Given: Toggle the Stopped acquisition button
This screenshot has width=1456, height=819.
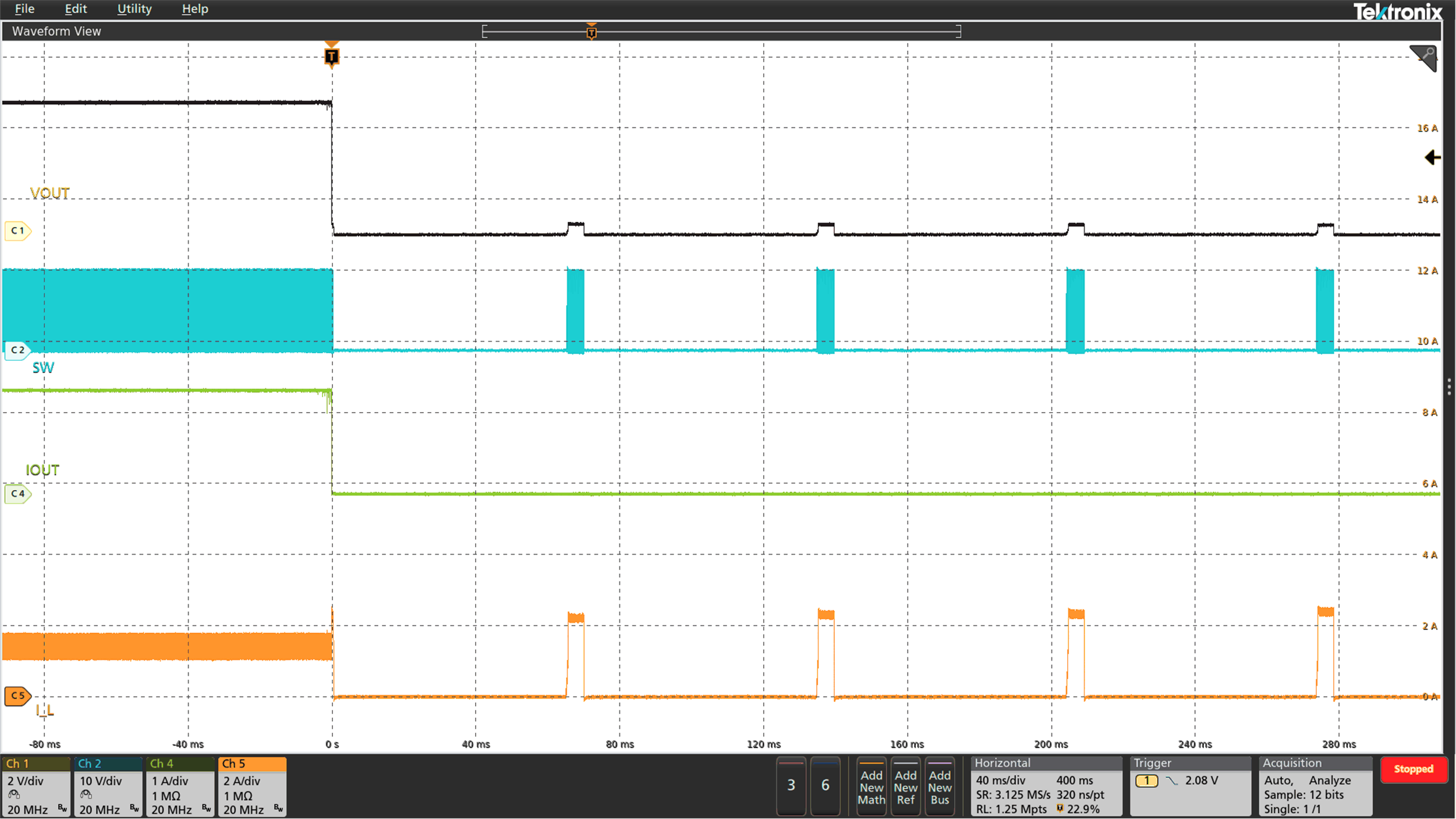Looking at the screenshot, I should [1414, 770].
